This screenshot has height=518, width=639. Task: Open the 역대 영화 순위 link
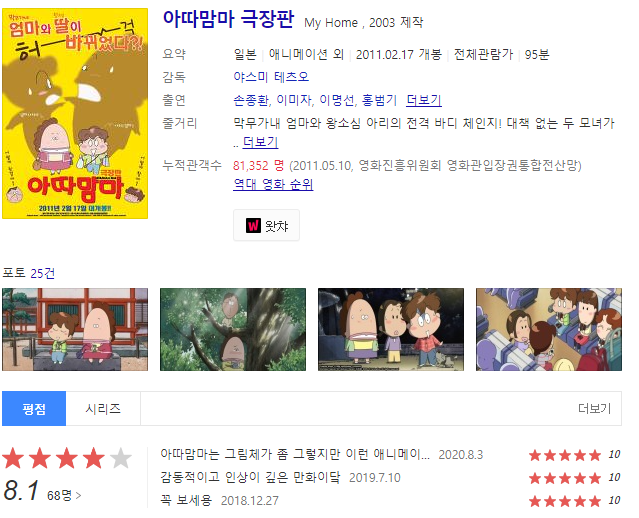tap(273, 184)
